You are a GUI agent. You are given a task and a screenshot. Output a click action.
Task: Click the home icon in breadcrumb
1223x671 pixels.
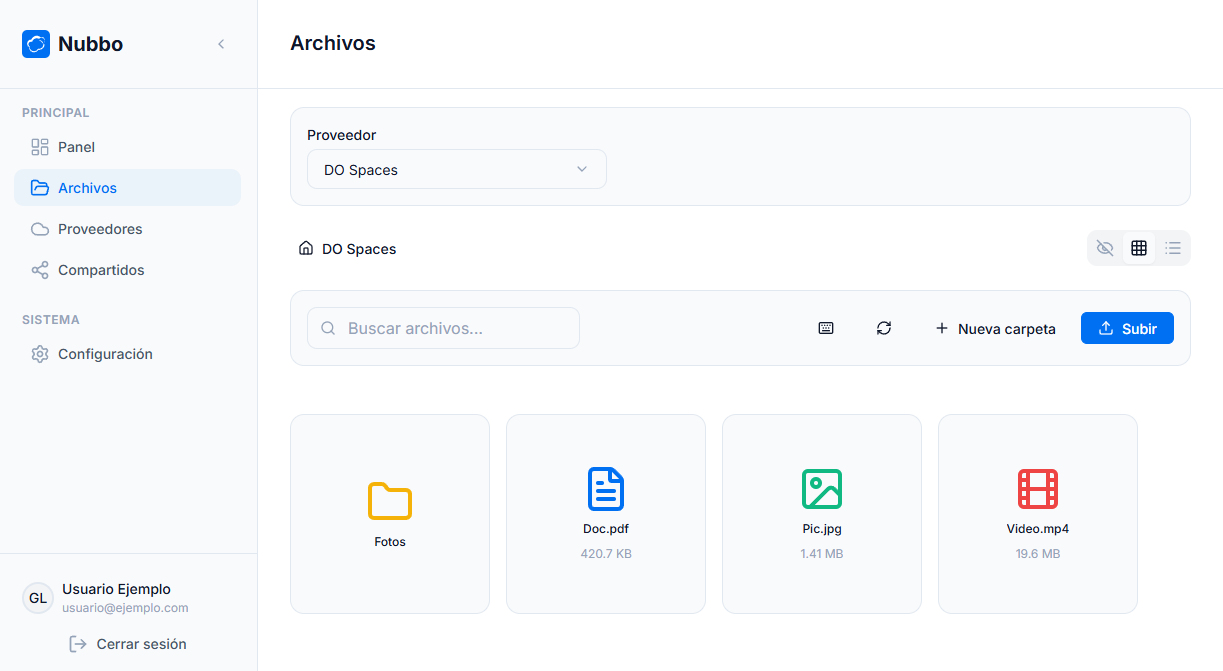(x=306, y=249)
